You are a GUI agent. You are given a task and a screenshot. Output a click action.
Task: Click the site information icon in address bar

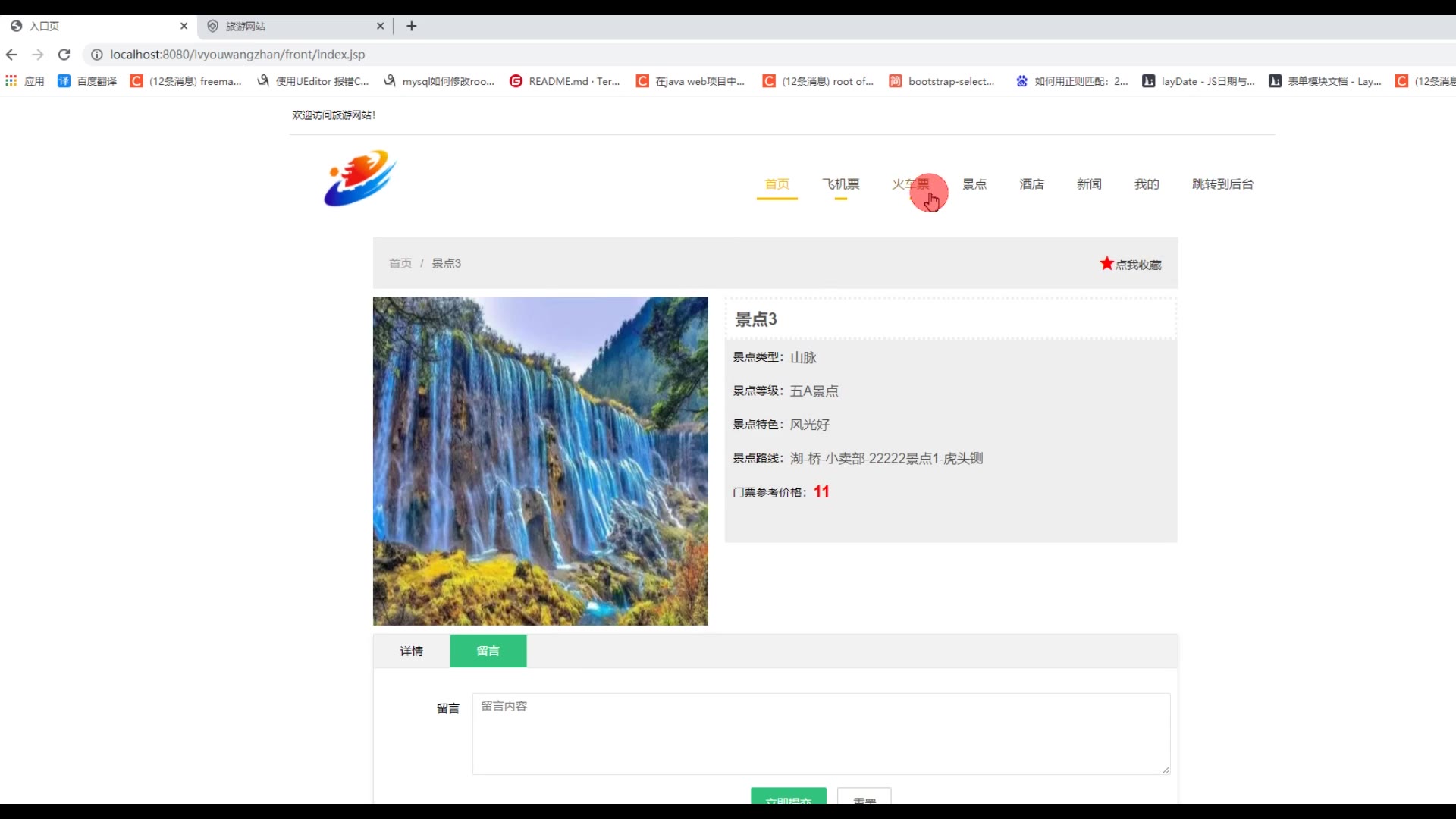point(96,55)
